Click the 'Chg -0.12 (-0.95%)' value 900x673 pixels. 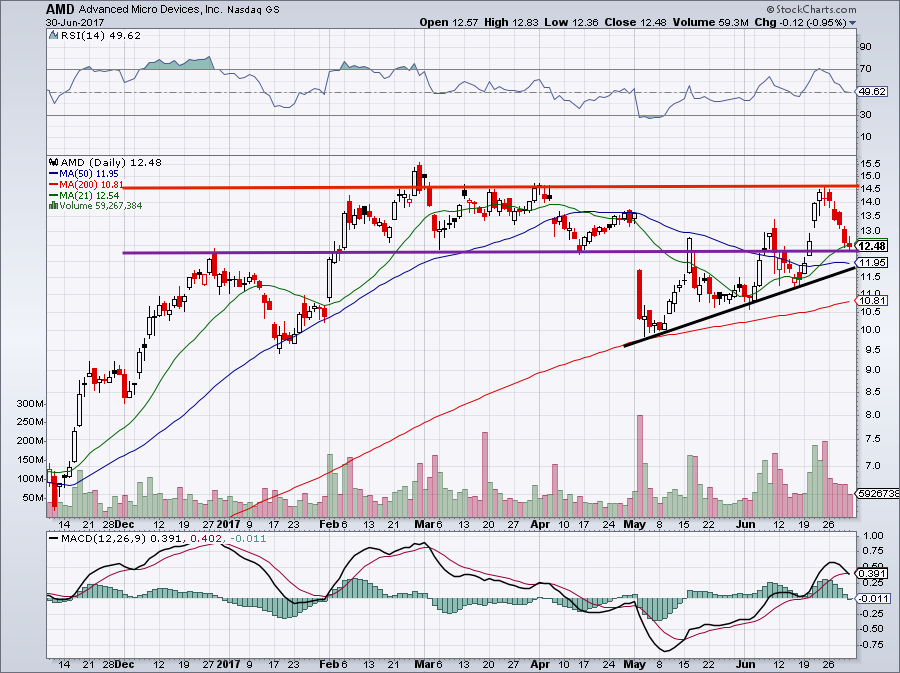800,22
